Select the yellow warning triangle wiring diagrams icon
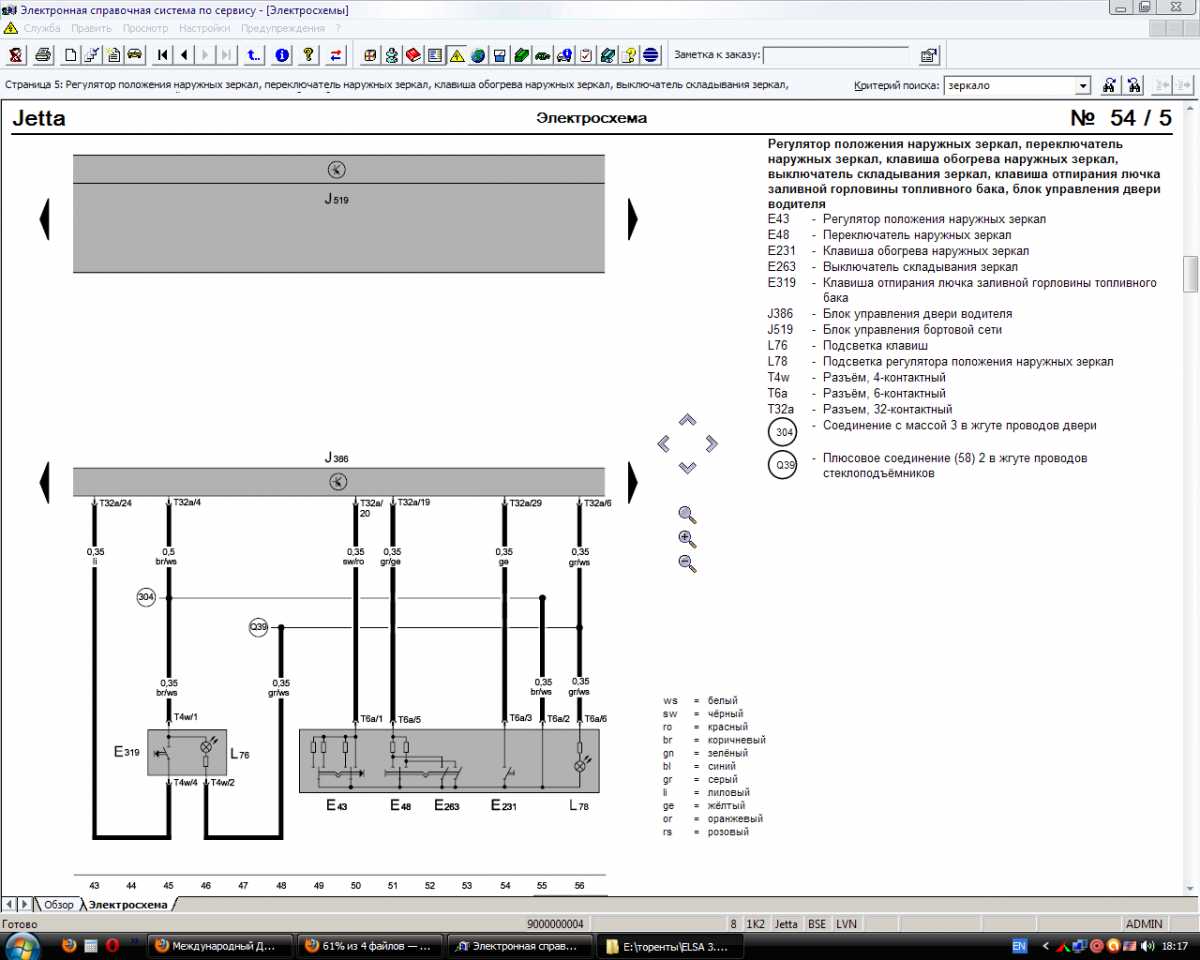 pos(457,55)
